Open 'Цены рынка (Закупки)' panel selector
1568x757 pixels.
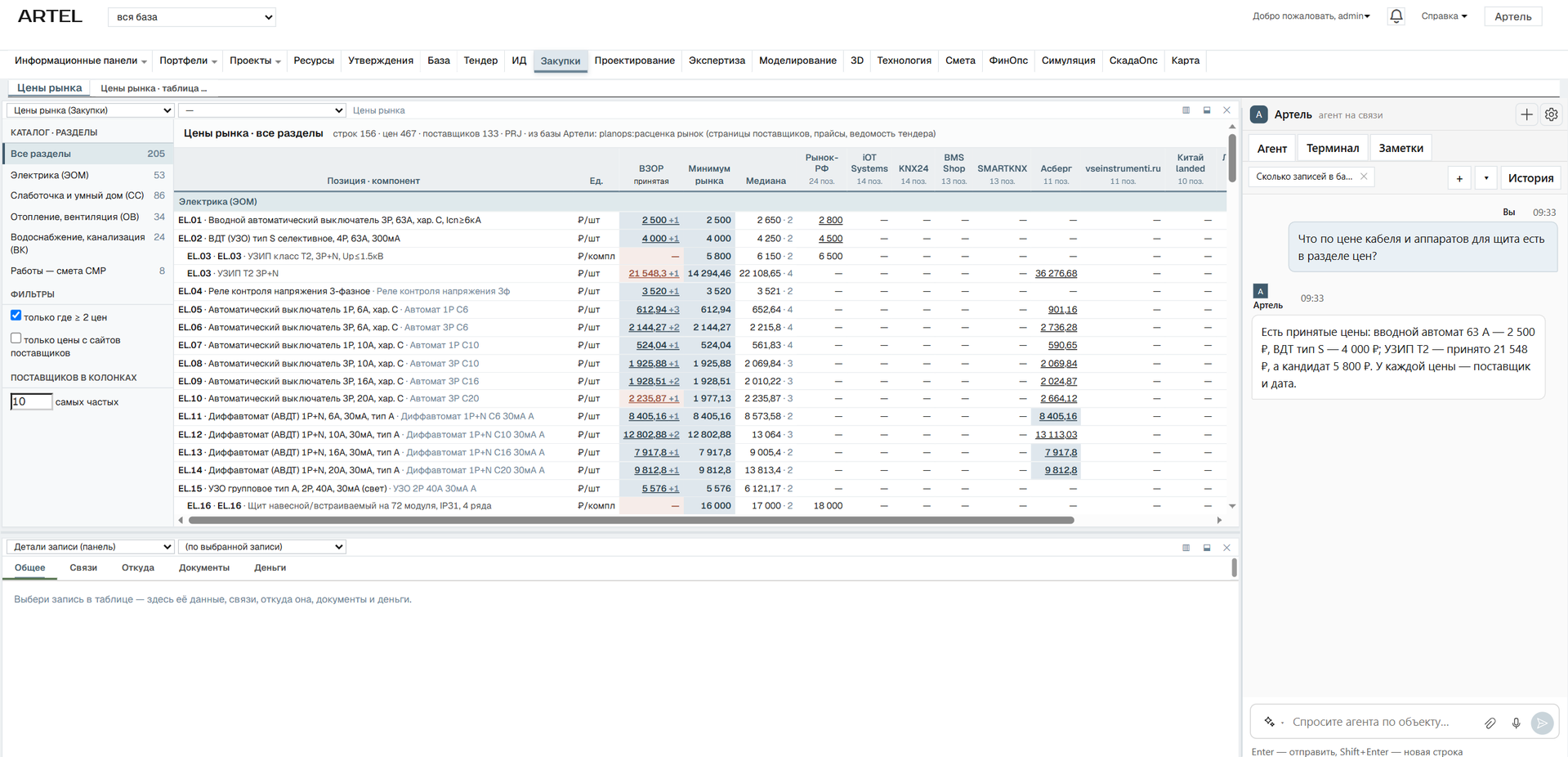point(90,110)
